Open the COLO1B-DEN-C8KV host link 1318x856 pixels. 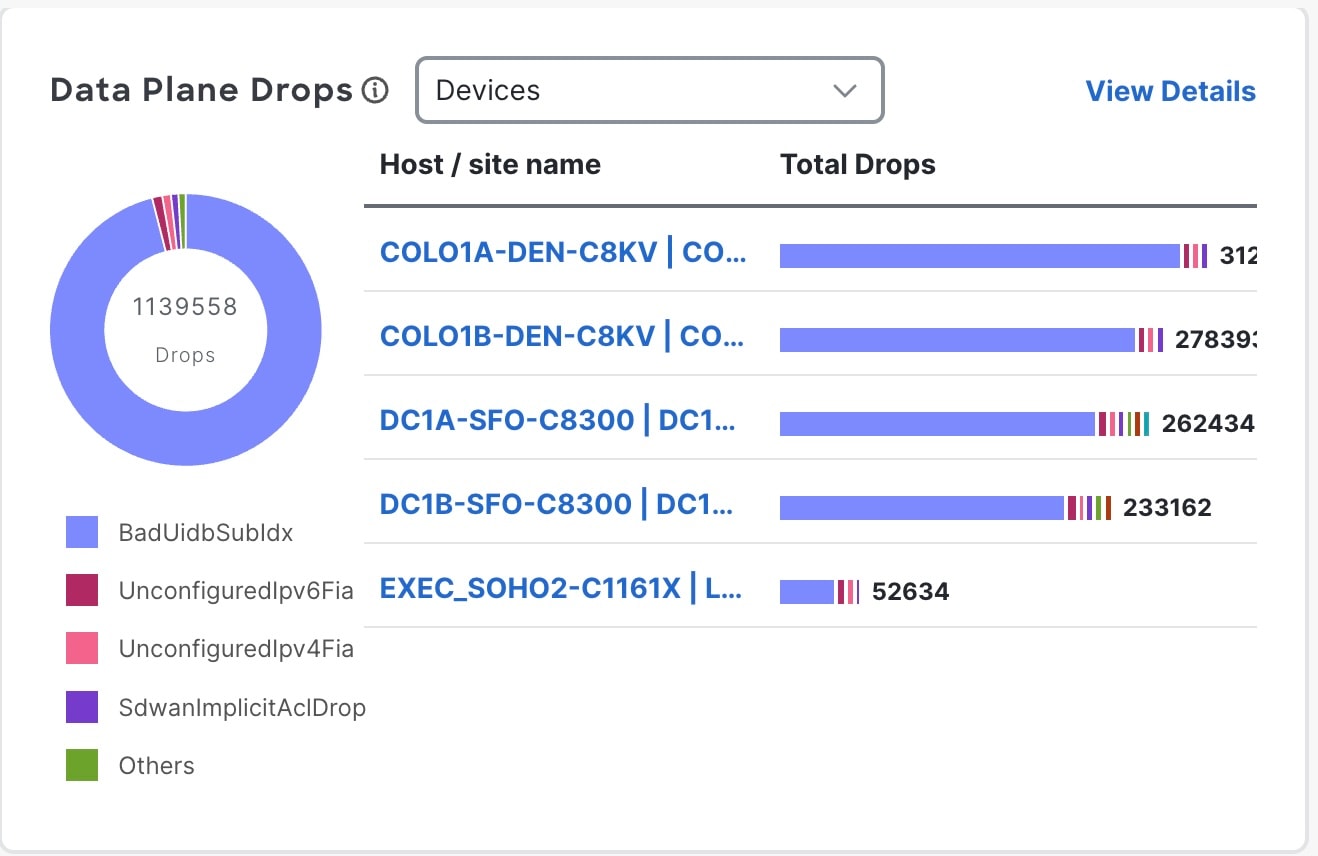562,335
